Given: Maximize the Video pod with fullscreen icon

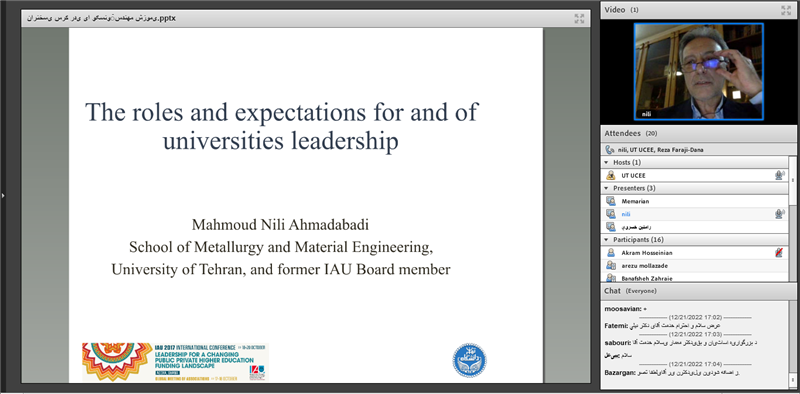Looking at the screenshot, I should [x=786, y=10].
